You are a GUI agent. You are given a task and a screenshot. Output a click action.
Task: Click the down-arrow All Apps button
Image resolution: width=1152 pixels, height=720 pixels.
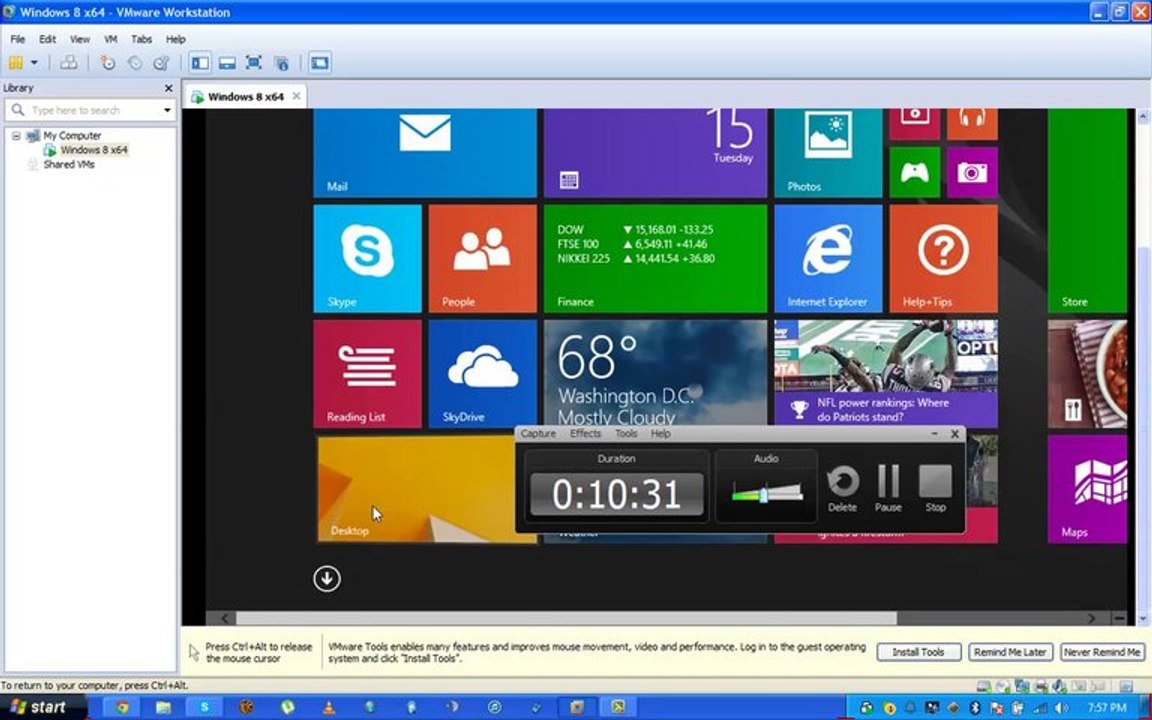(x=327, y=579)
